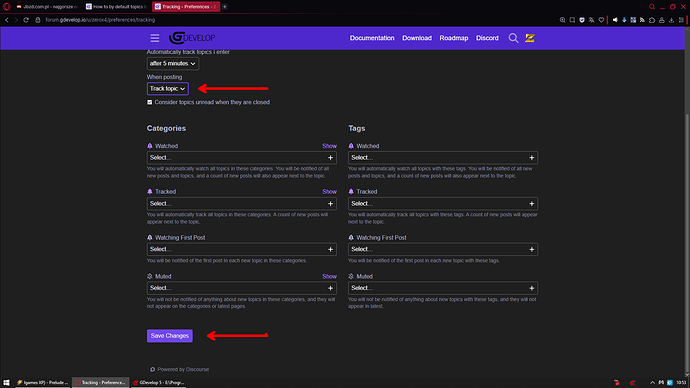Image resolution: width=690 pixels, height=388 pixels.
Task: Reload the current page
Action: coord(26,20)
